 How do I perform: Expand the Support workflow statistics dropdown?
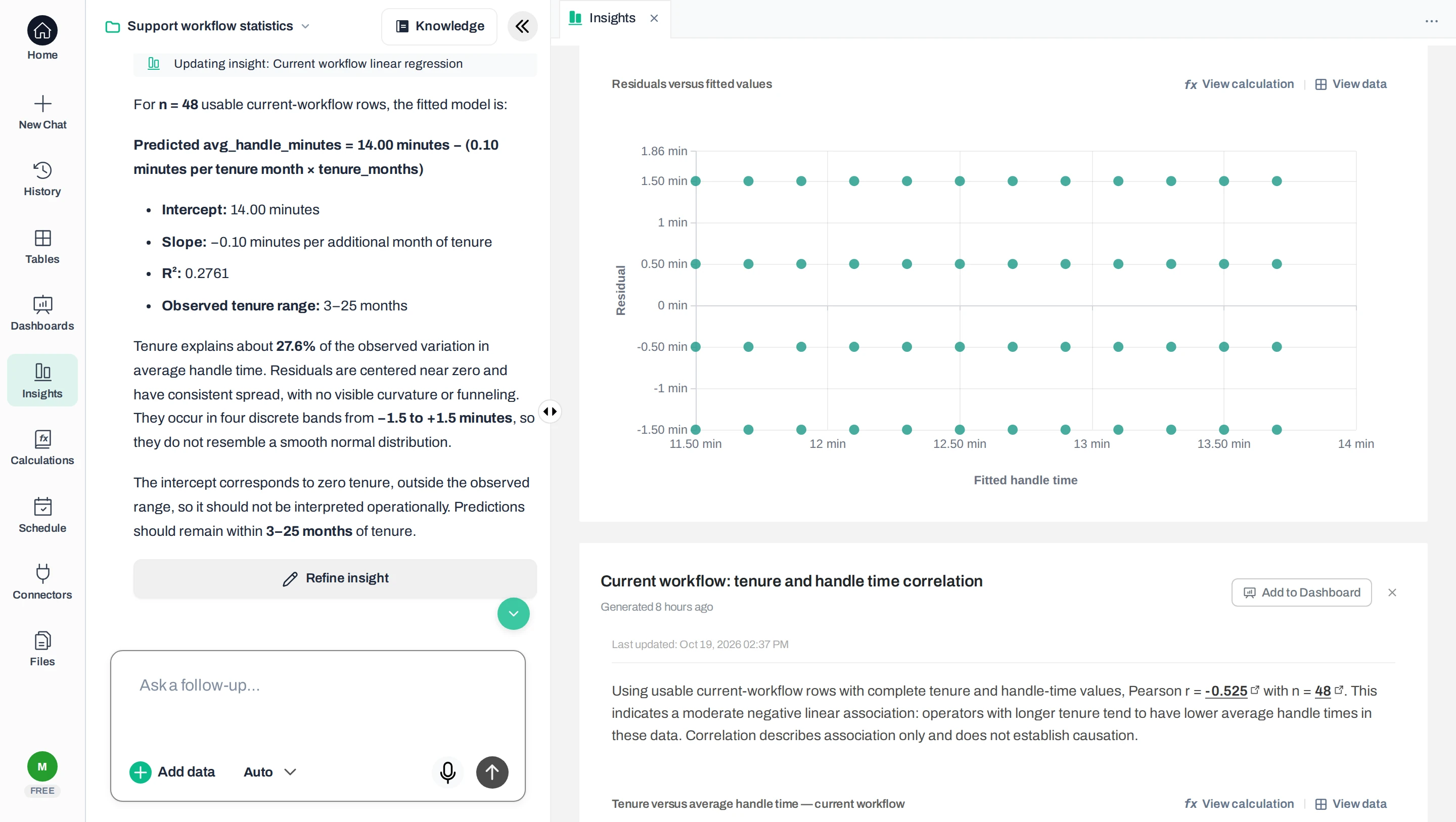[x=305, y=26]
